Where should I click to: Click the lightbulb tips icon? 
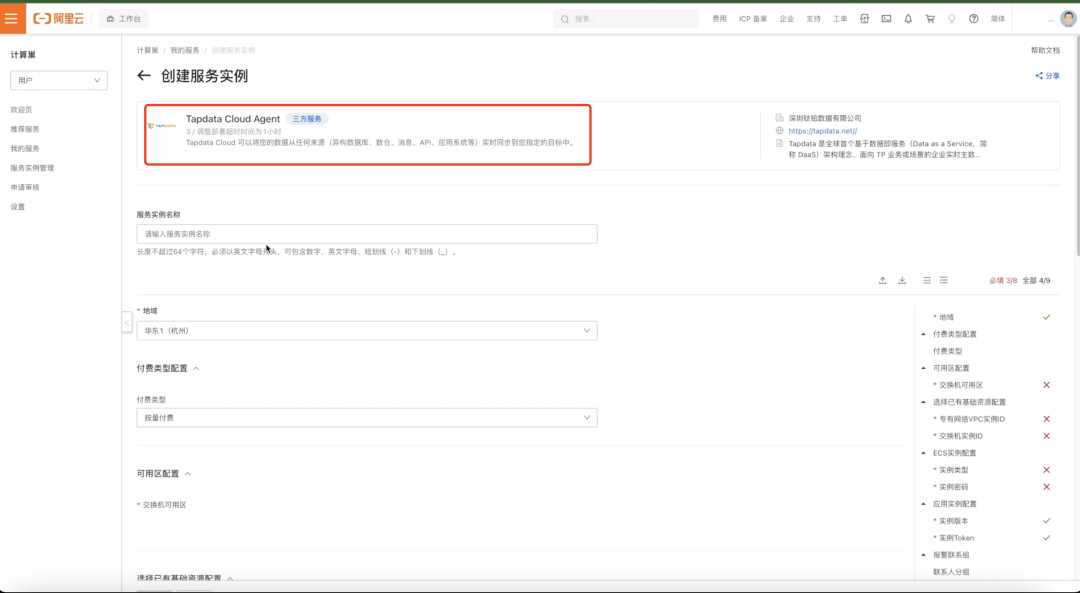[952, 19]
